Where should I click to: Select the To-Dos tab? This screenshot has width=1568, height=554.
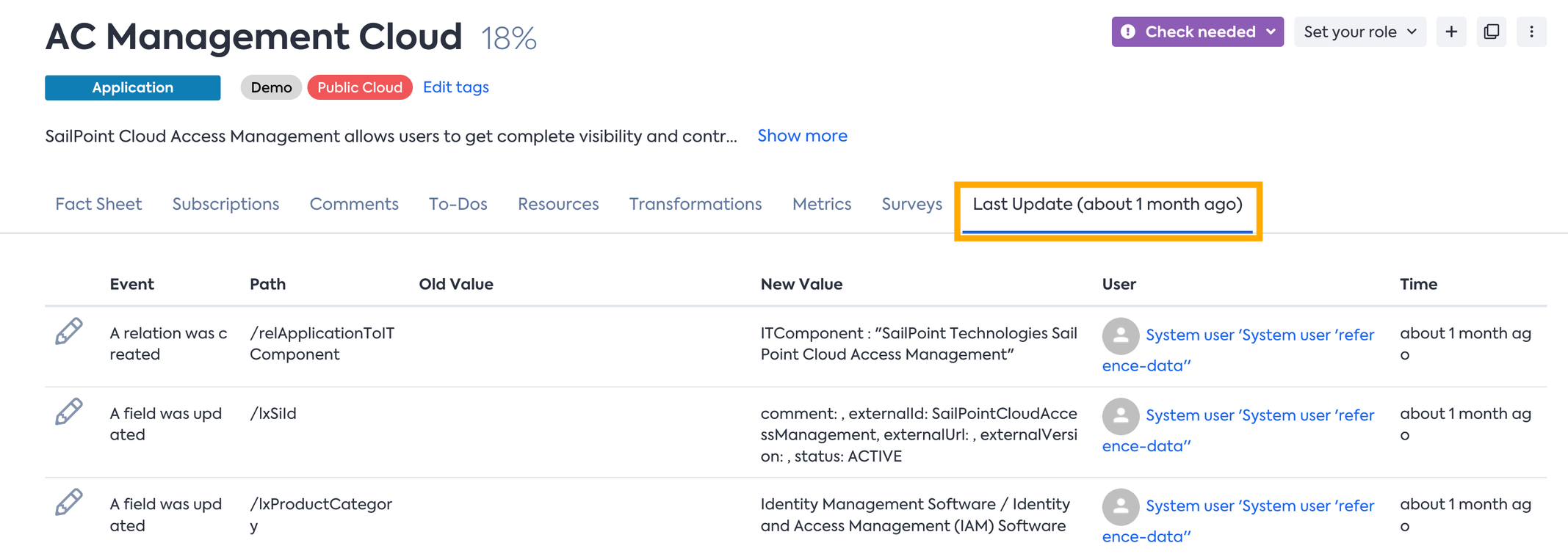[x=458, y=204]
